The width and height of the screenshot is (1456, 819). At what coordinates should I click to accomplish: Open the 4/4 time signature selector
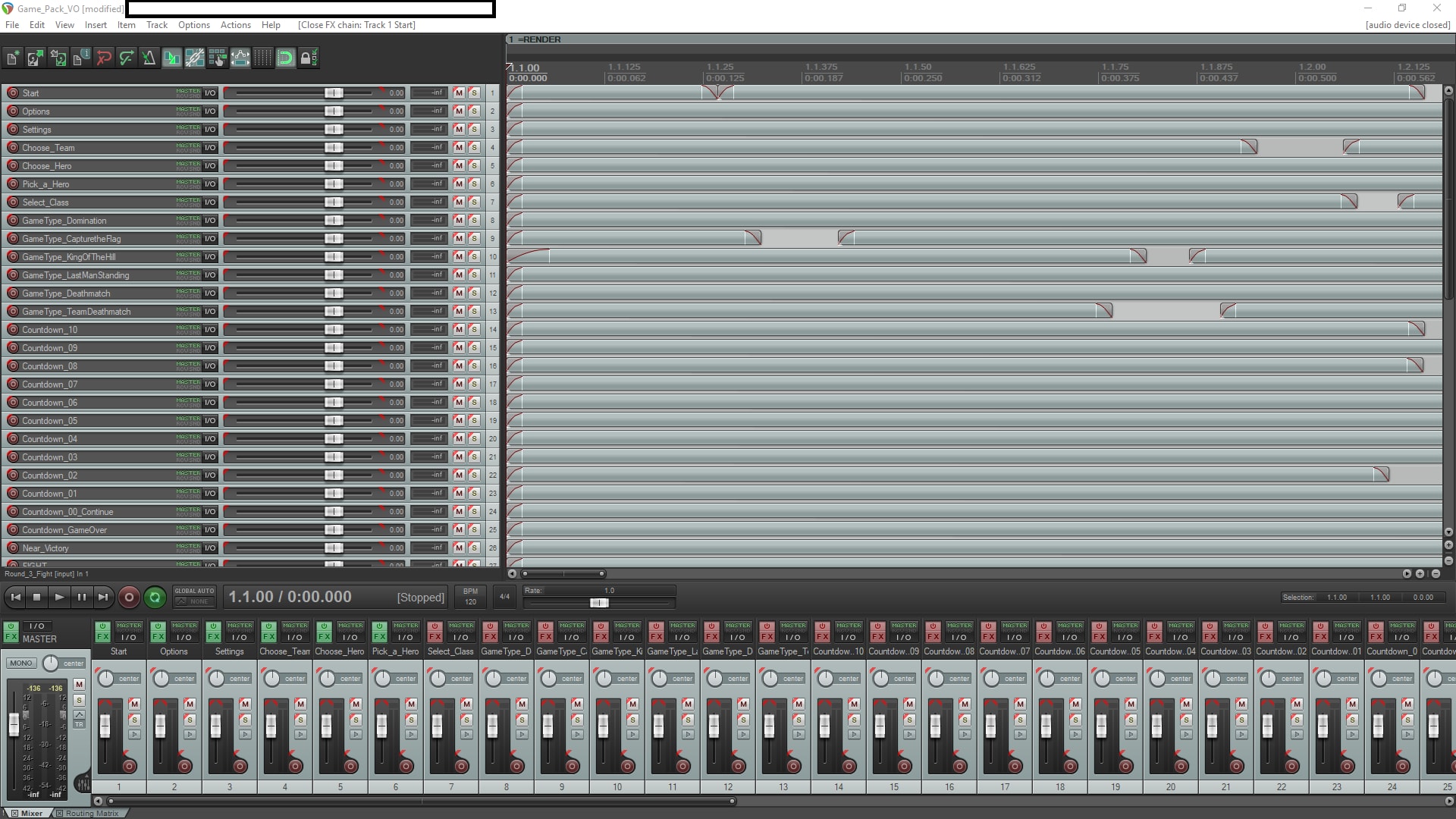[504, 597]
